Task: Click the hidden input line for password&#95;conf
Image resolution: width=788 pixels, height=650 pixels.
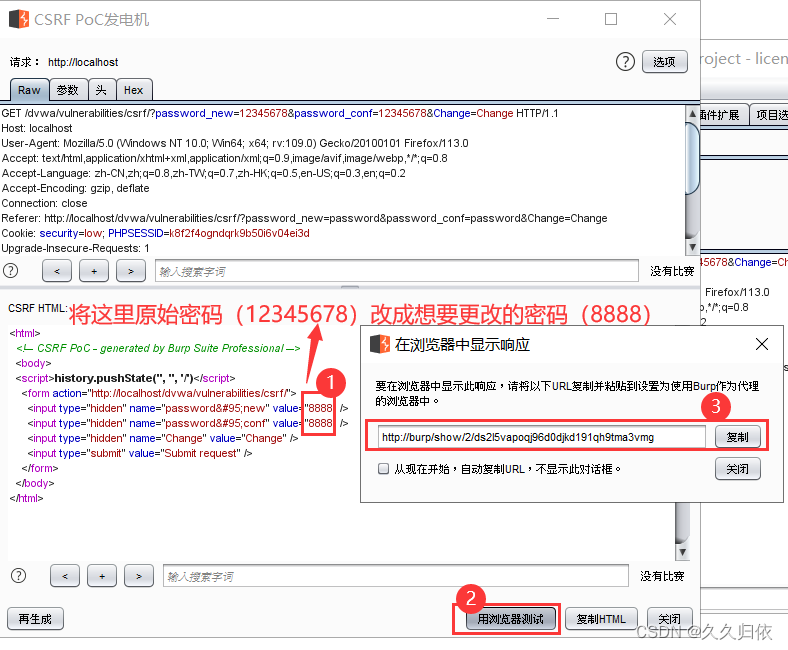Action: 187,423
